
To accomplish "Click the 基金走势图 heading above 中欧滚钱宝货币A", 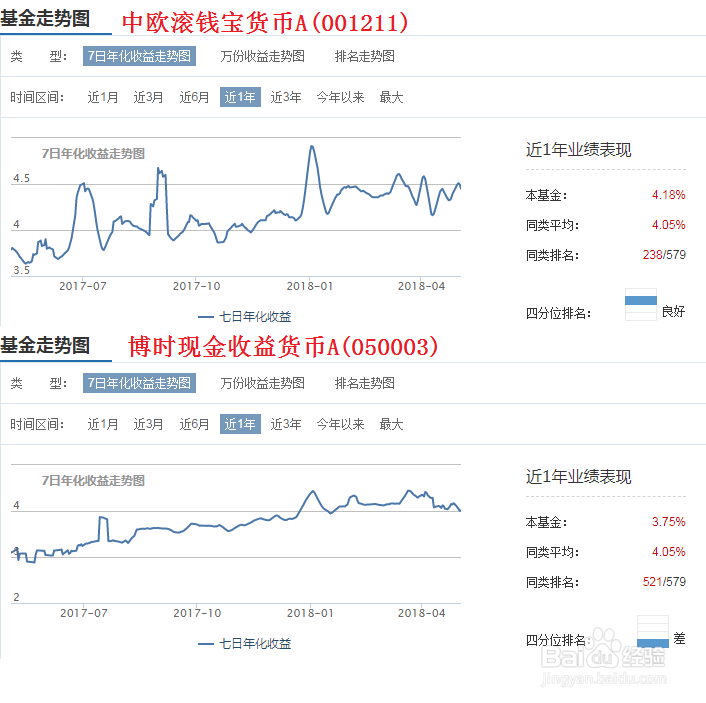I will pyautogui.click(x=45, y=19).
